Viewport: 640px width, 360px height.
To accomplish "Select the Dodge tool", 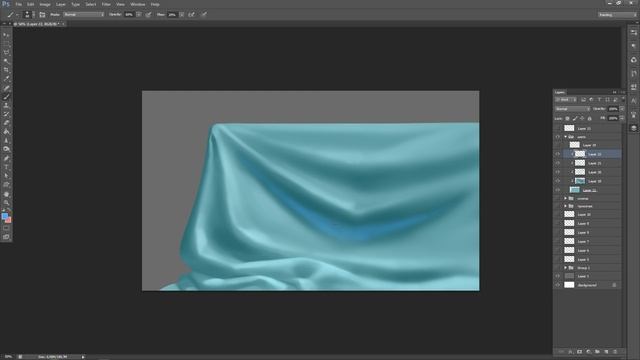I will [6, 149].
